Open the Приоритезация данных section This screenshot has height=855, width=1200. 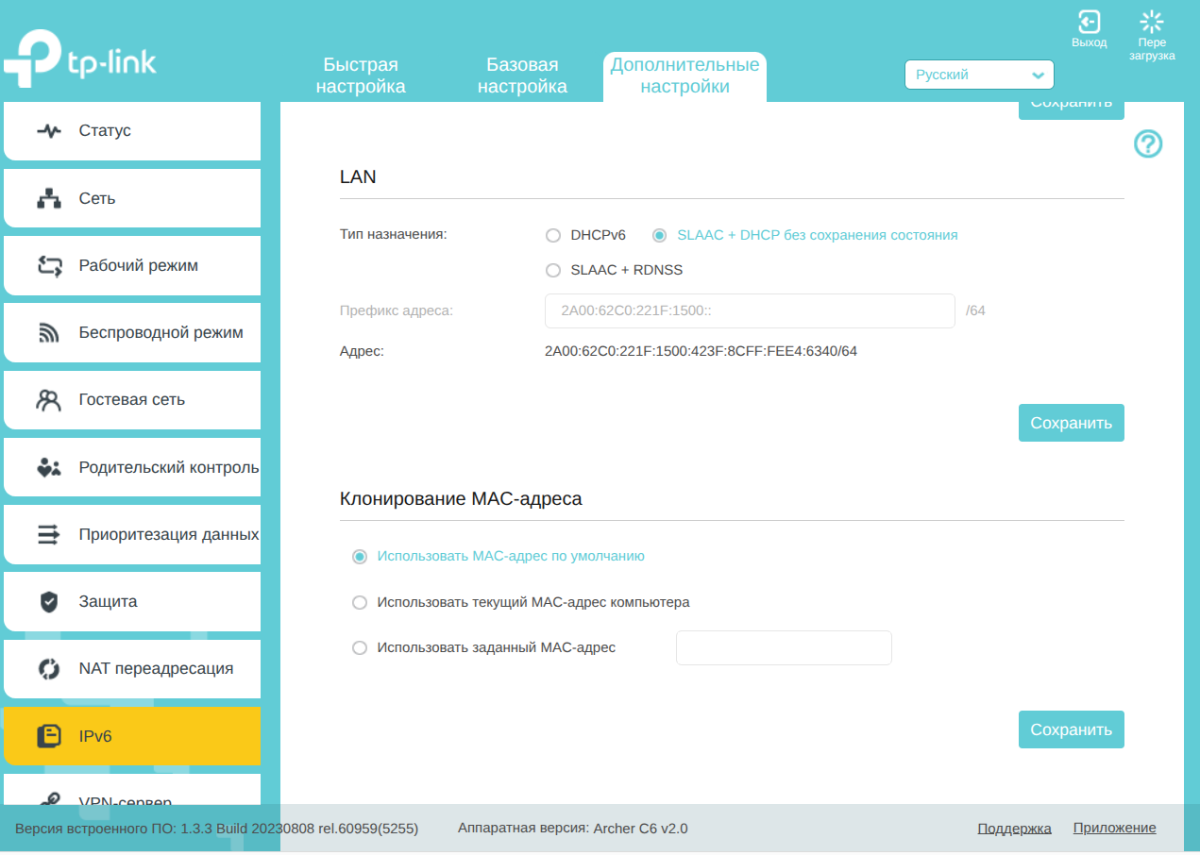(132, 535)
